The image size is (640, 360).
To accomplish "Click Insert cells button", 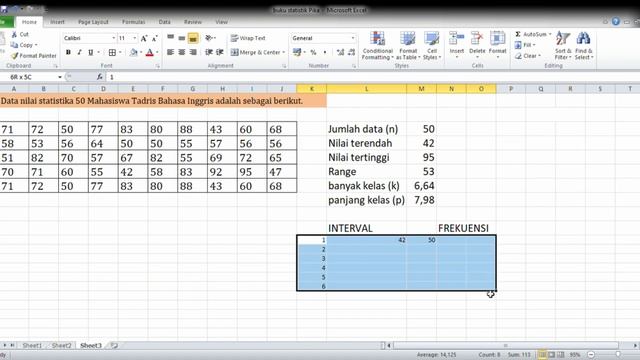I will pyautogui.click(x=457, y=45).
